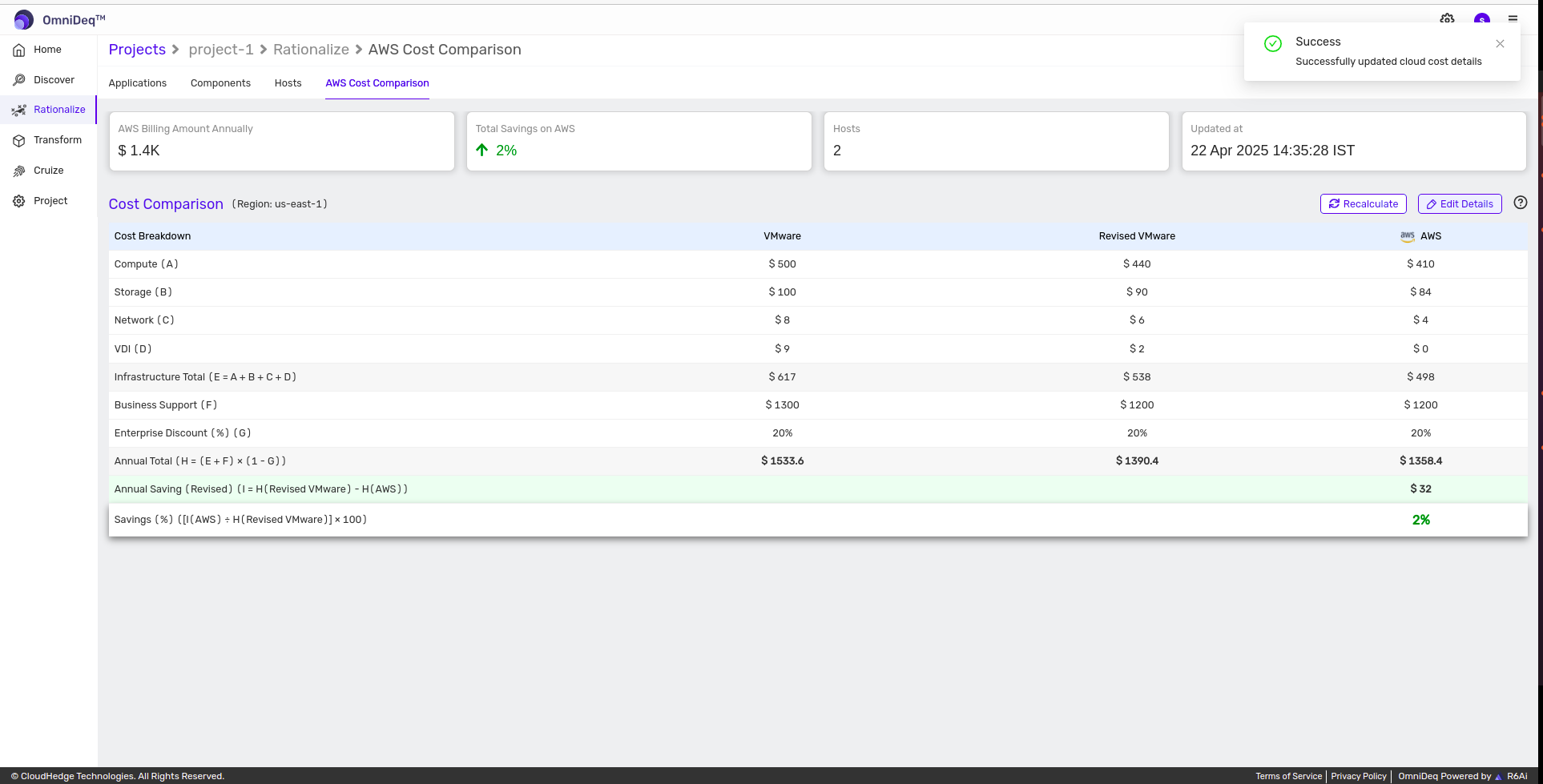Switch to the Applications tab
1543x784 pixels.
(x=138, y=83)
